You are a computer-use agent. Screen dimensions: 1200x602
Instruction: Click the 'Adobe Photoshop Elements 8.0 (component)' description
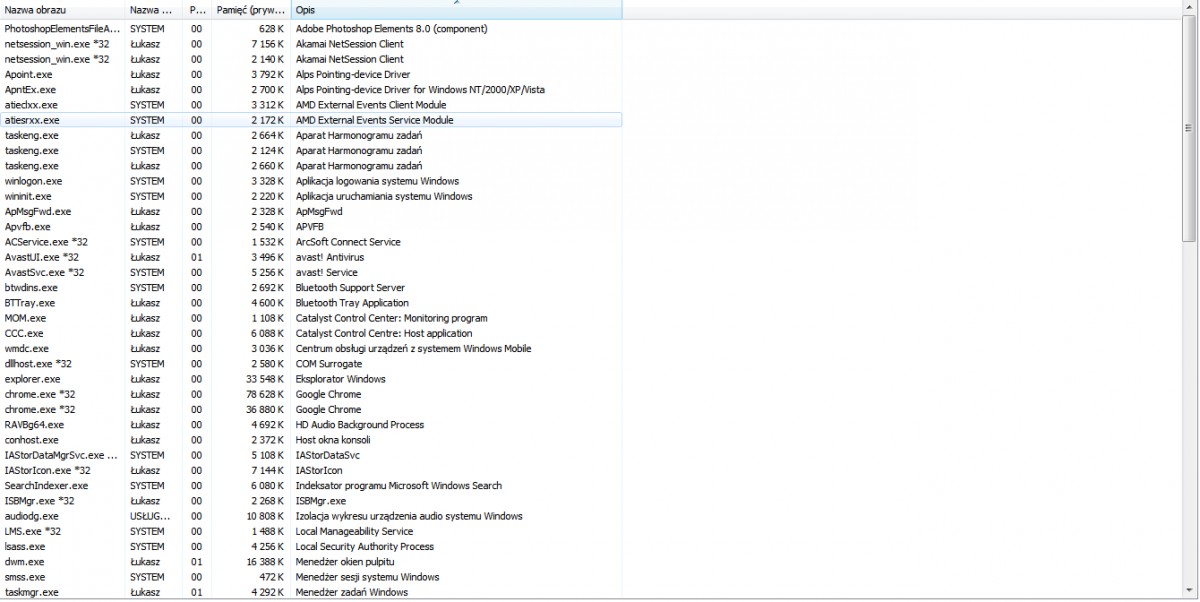pyautogui.click(x=392, y=29)
